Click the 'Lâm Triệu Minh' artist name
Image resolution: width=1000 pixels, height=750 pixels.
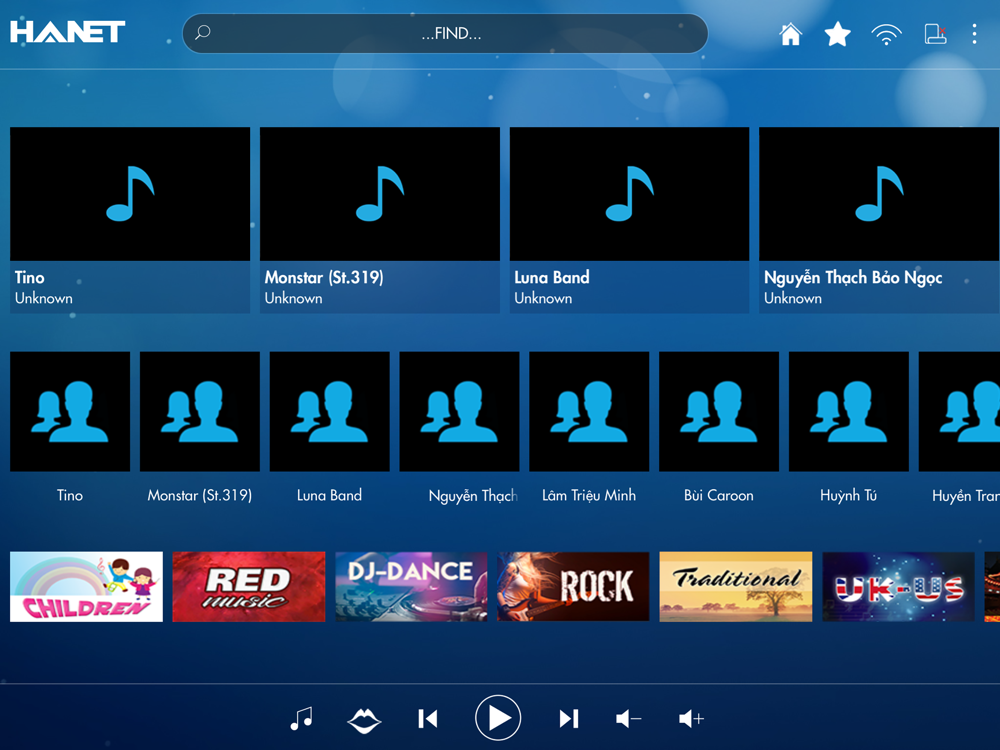(x=589, y=495)
